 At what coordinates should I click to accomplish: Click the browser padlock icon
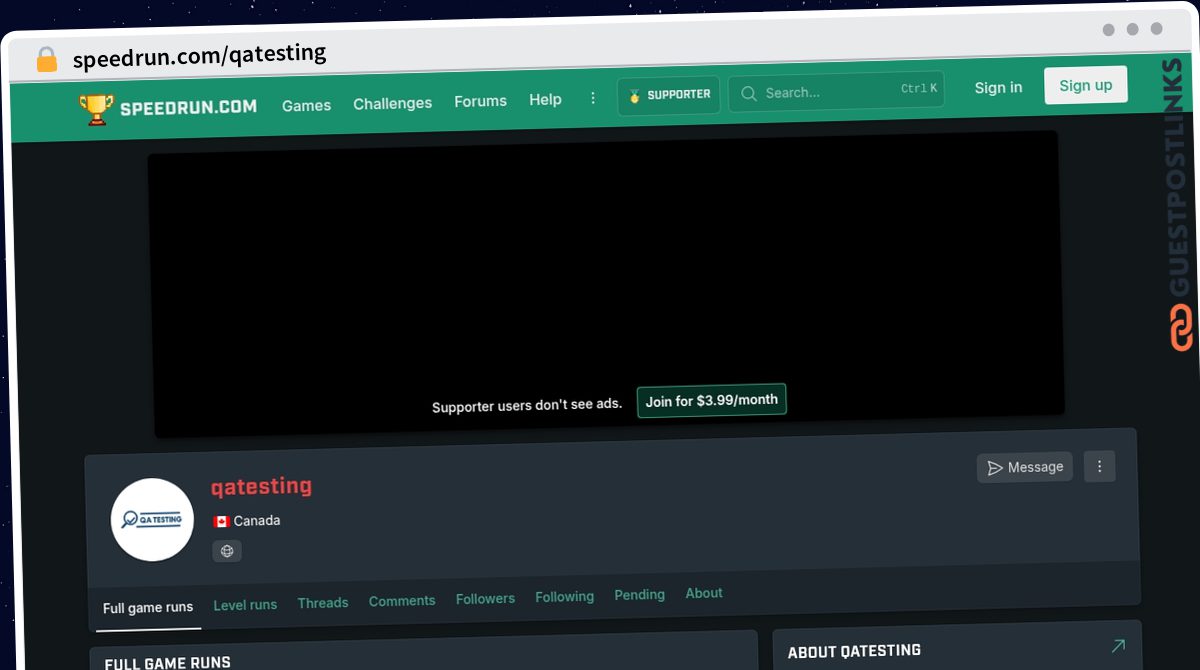47,60
